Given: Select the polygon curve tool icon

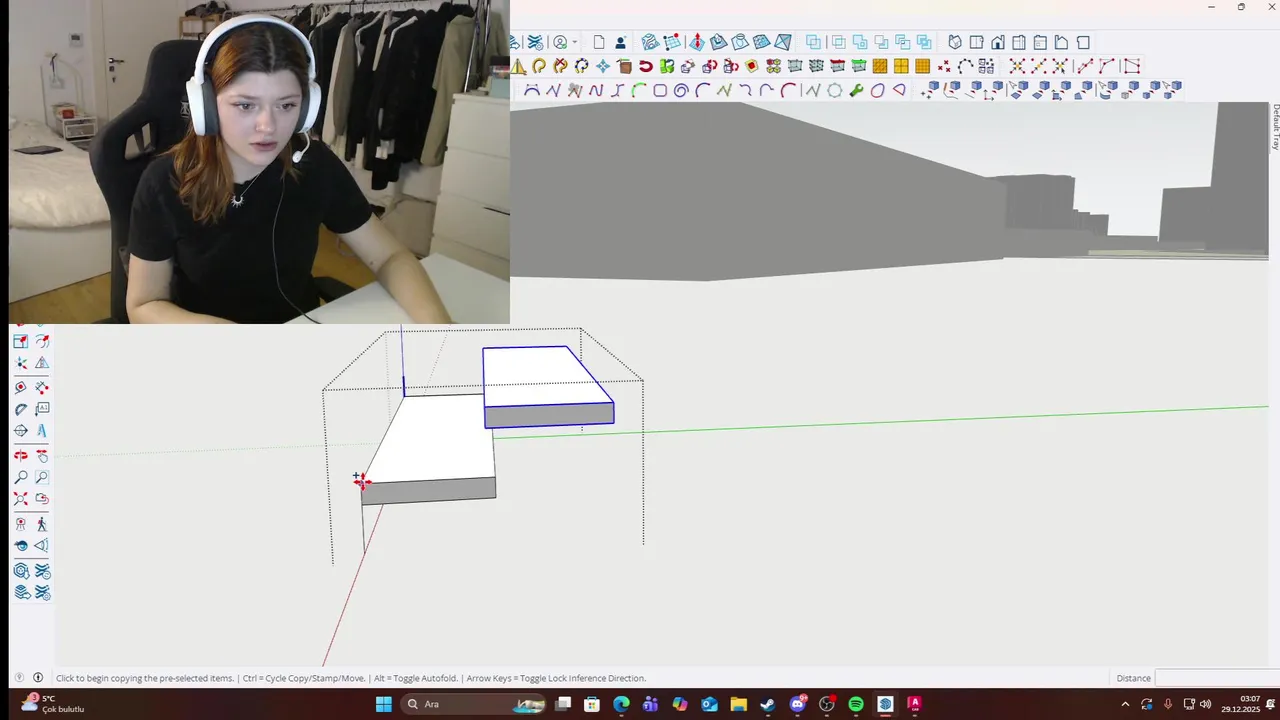Looking at the screenshot, I should click(835, 90).
